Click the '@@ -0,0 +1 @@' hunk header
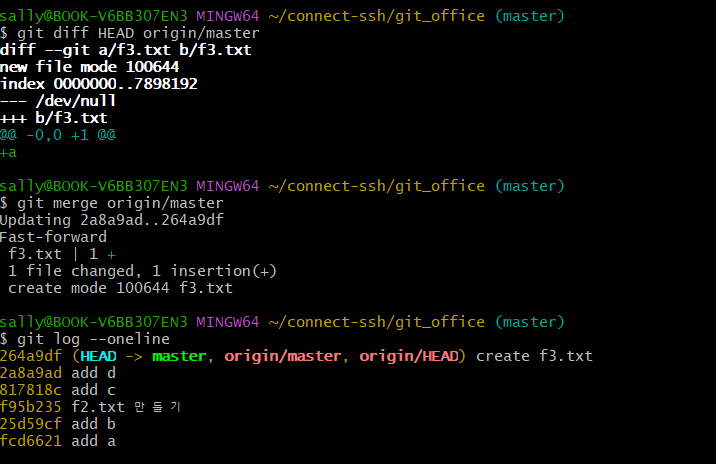 [x=58, y=135]
